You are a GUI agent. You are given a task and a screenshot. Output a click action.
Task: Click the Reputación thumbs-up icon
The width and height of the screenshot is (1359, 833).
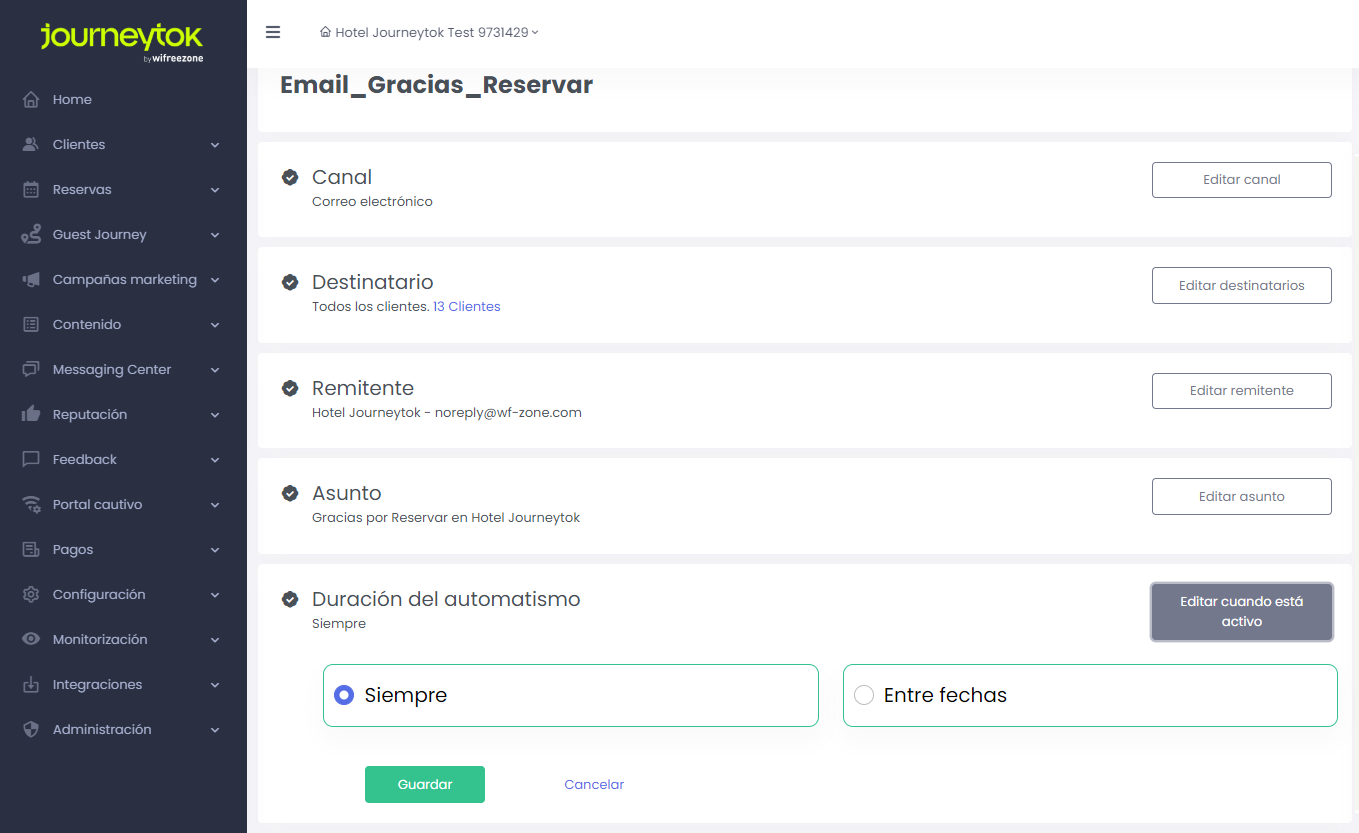click(x=31, y=415)
